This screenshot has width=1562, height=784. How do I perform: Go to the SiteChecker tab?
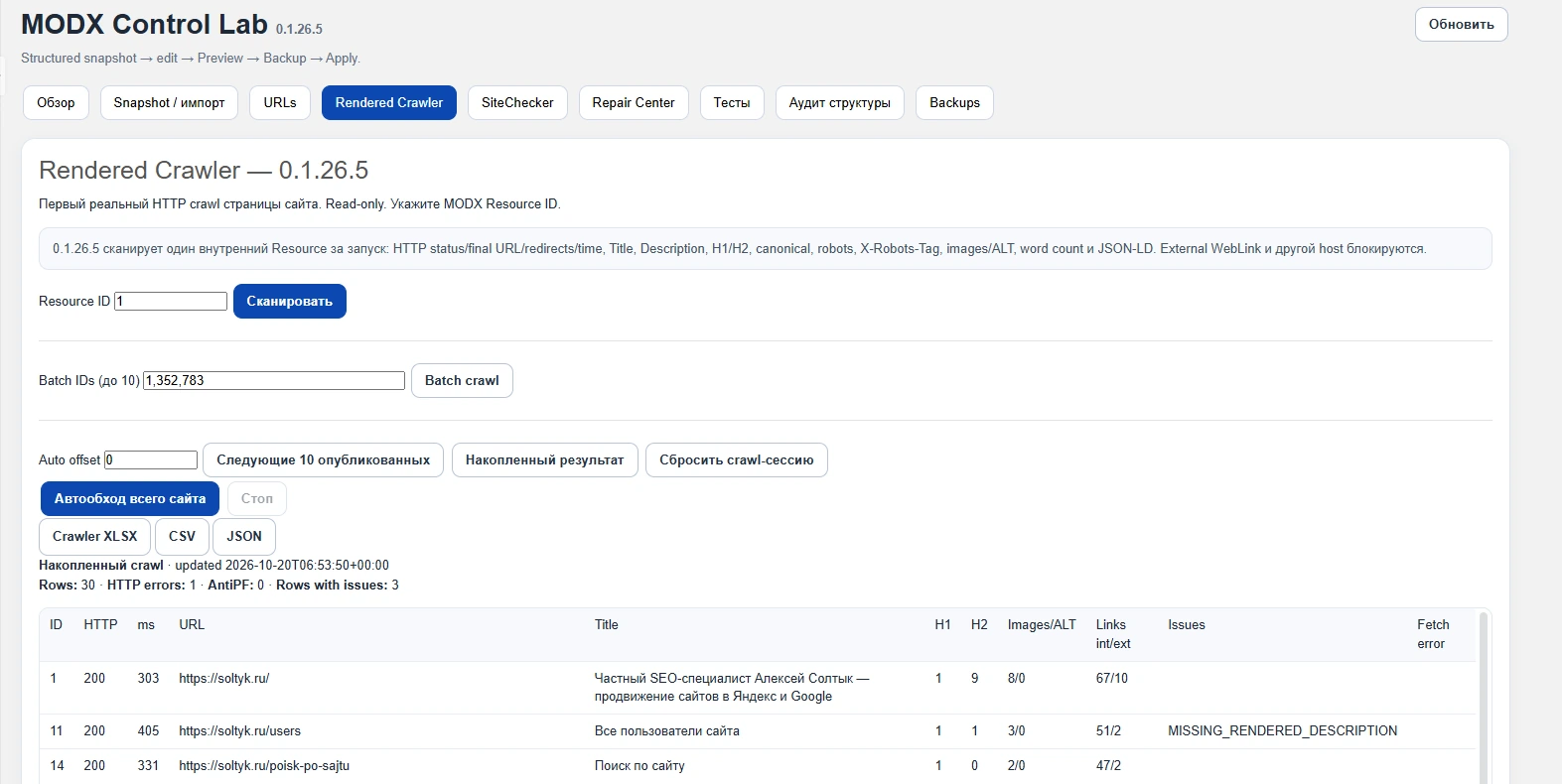point(517,102)
